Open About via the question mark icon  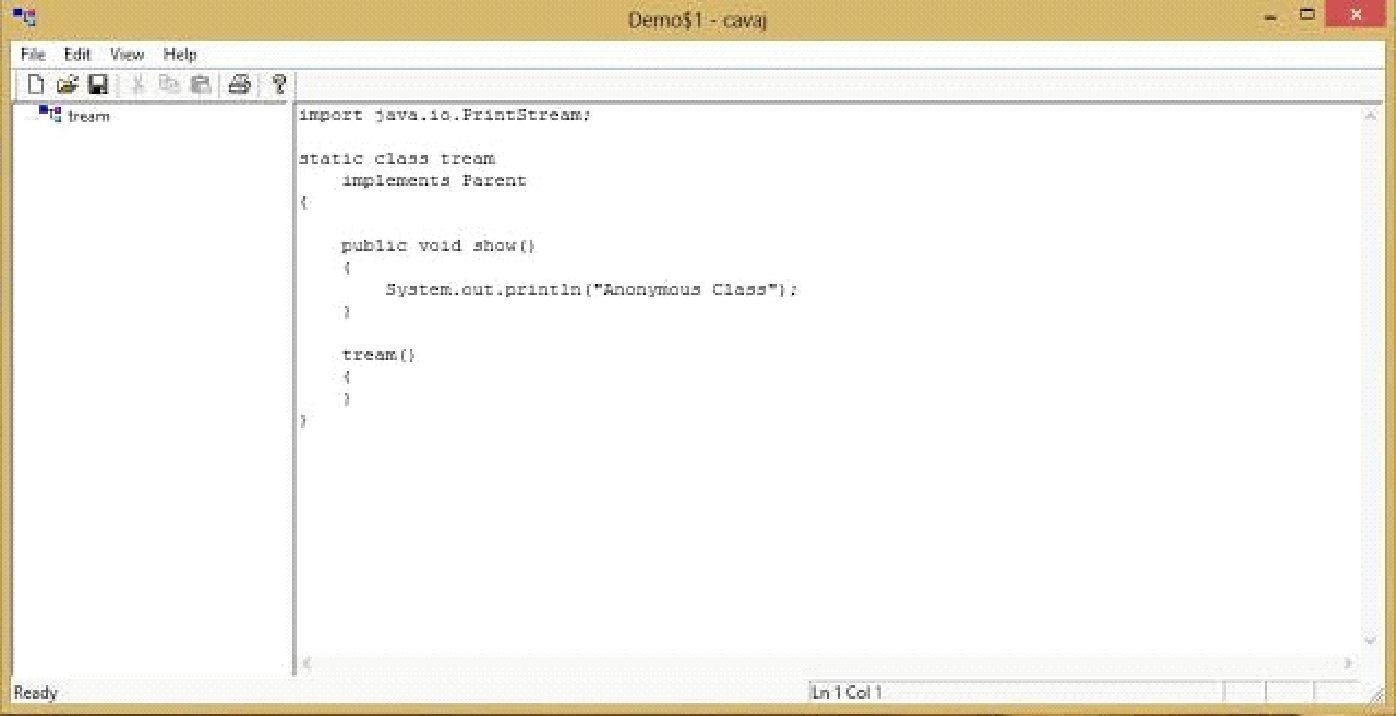pyautogui.click(x=279, y=85)
